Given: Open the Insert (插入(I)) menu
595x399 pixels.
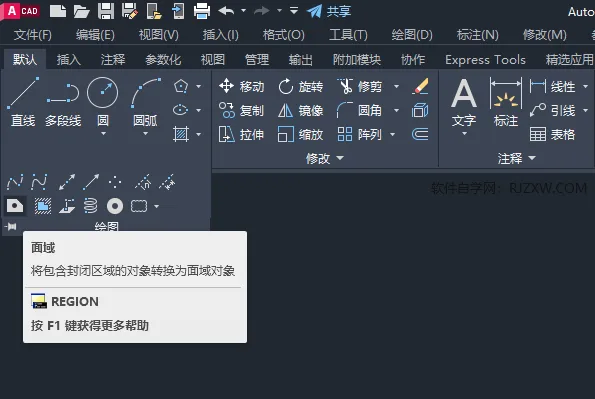Looking at the screenshot, I should pyautogui.click(x=220, y=35).
